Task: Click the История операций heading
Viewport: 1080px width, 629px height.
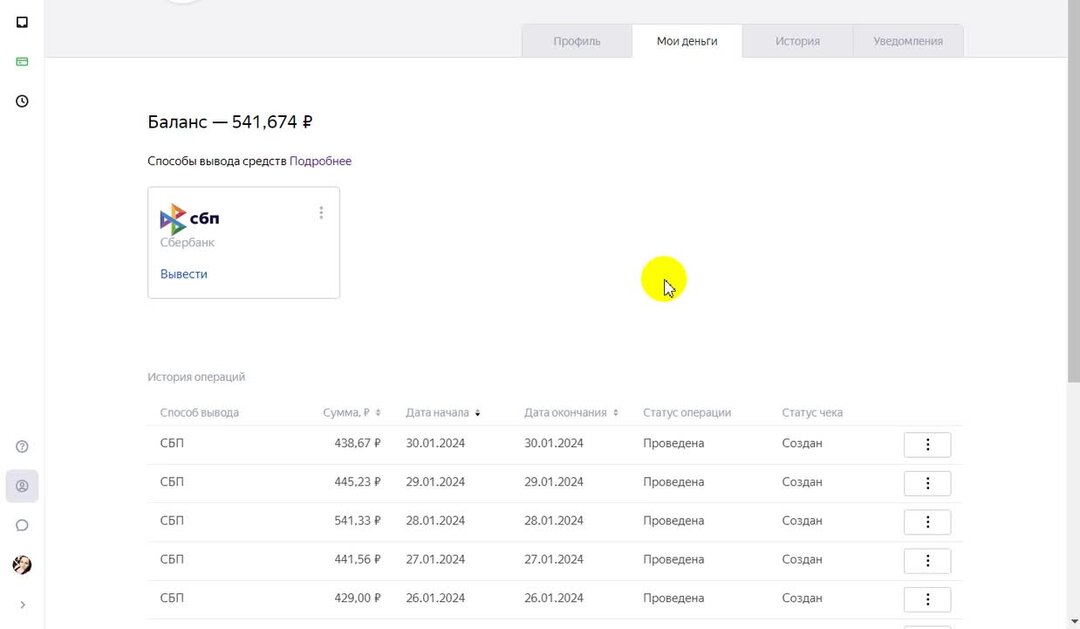Action: (196, 377)
